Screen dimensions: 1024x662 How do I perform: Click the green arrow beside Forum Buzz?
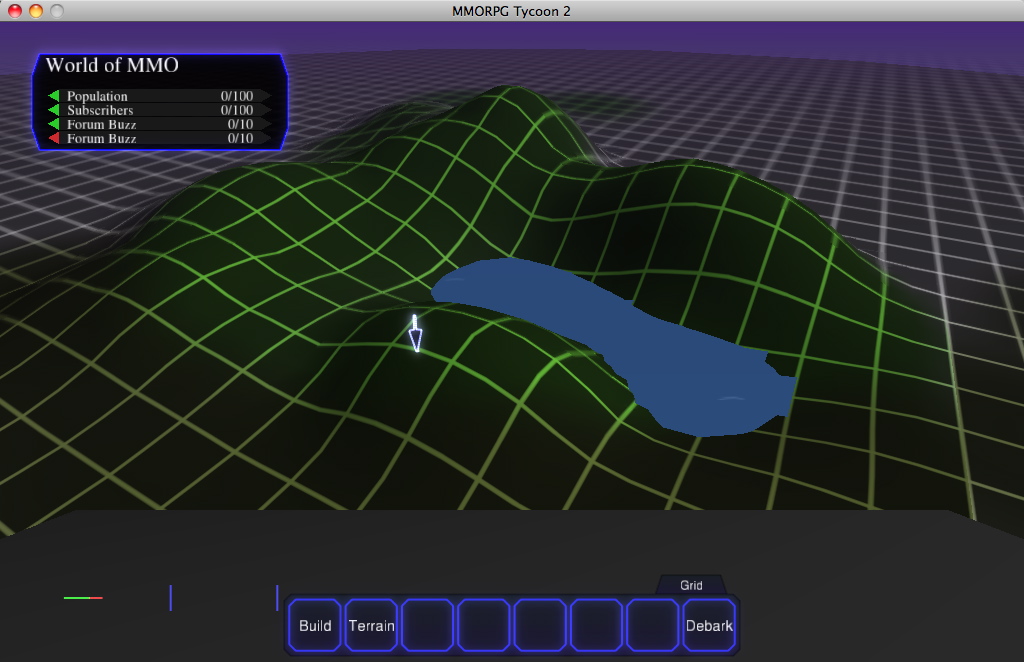[x=54, y=124]
